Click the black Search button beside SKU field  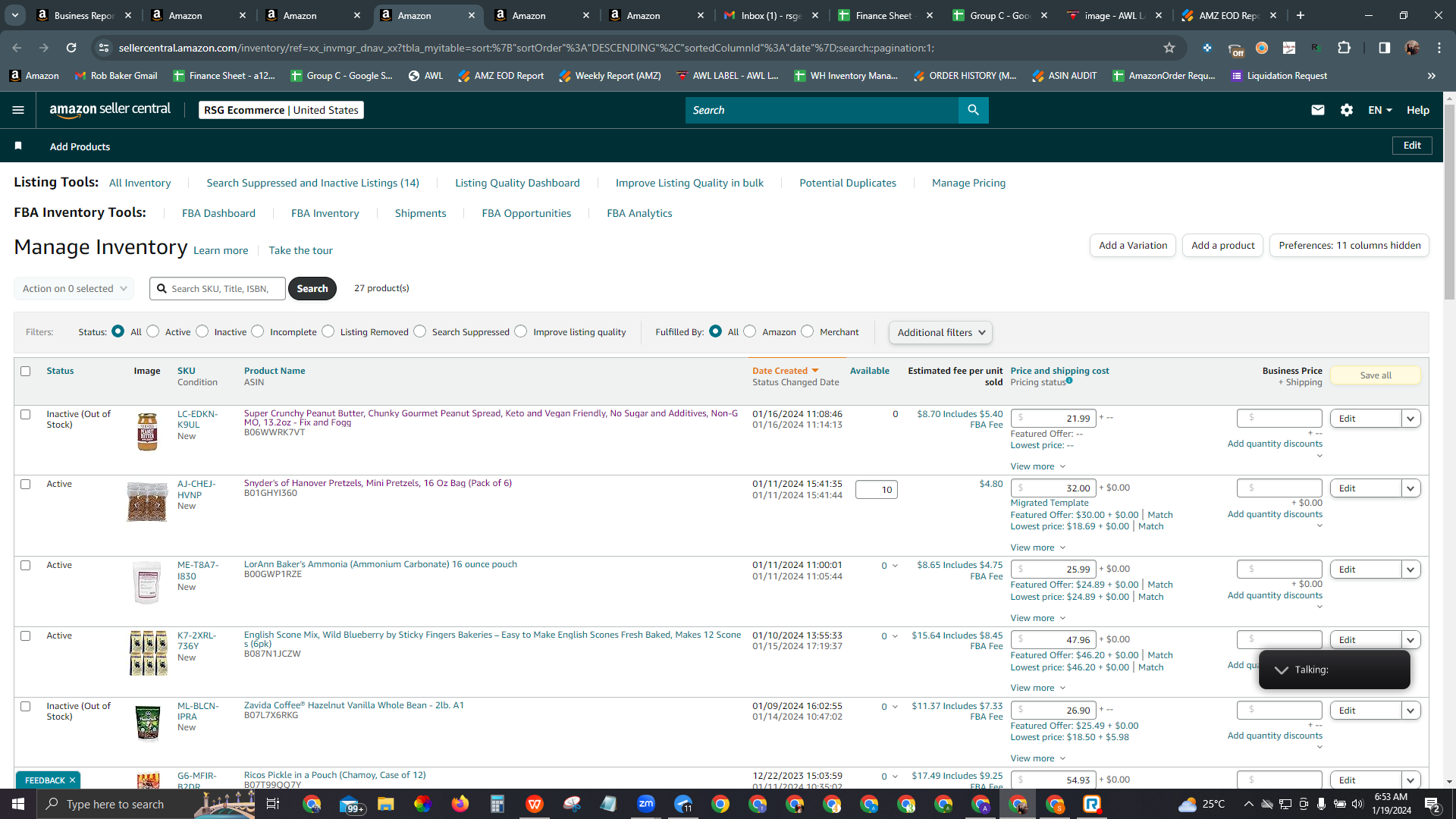click(312, 288)
